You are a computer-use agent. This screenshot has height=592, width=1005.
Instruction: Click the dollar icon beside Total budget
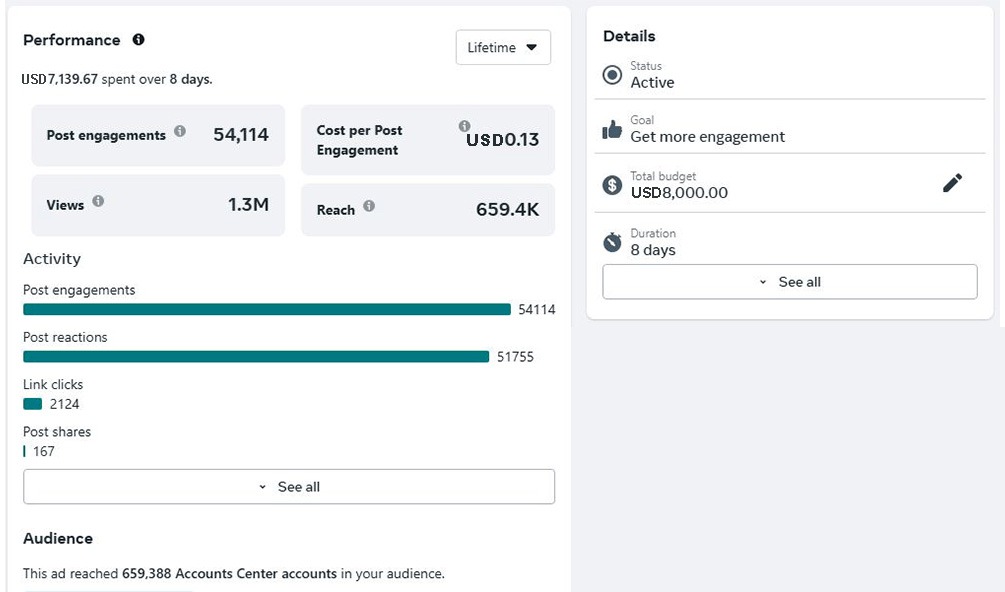tap(612, 185)
